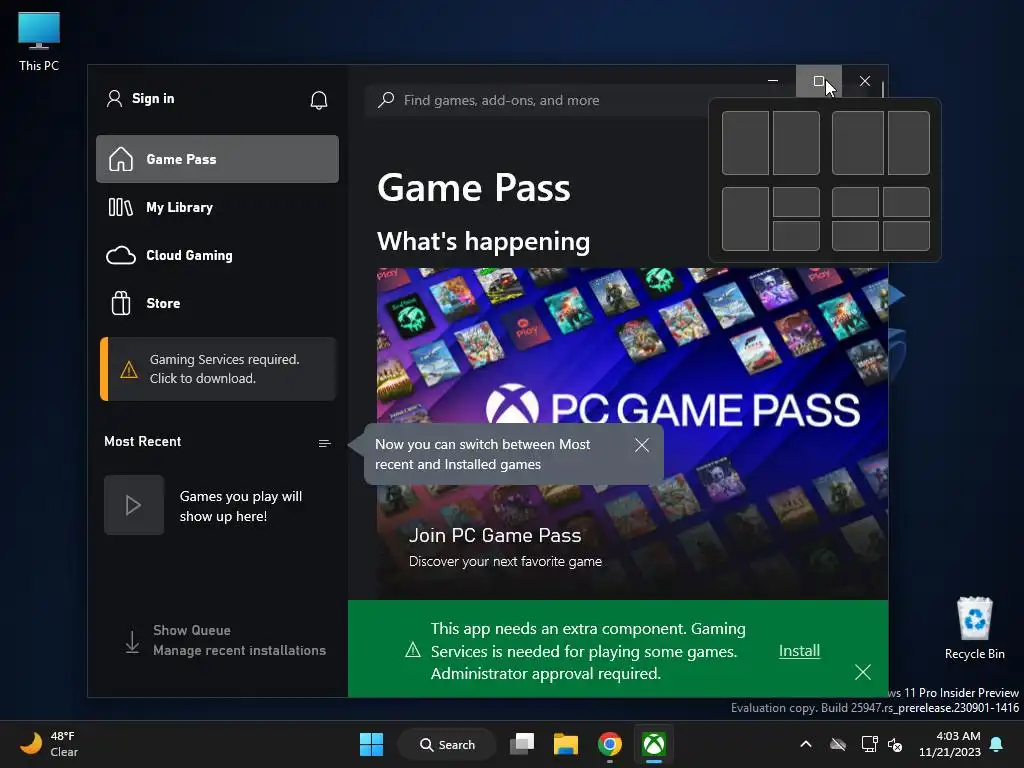1024x768 pixels.
Task: Choose narrow right pane snap layout
Action: coord(908,142)
